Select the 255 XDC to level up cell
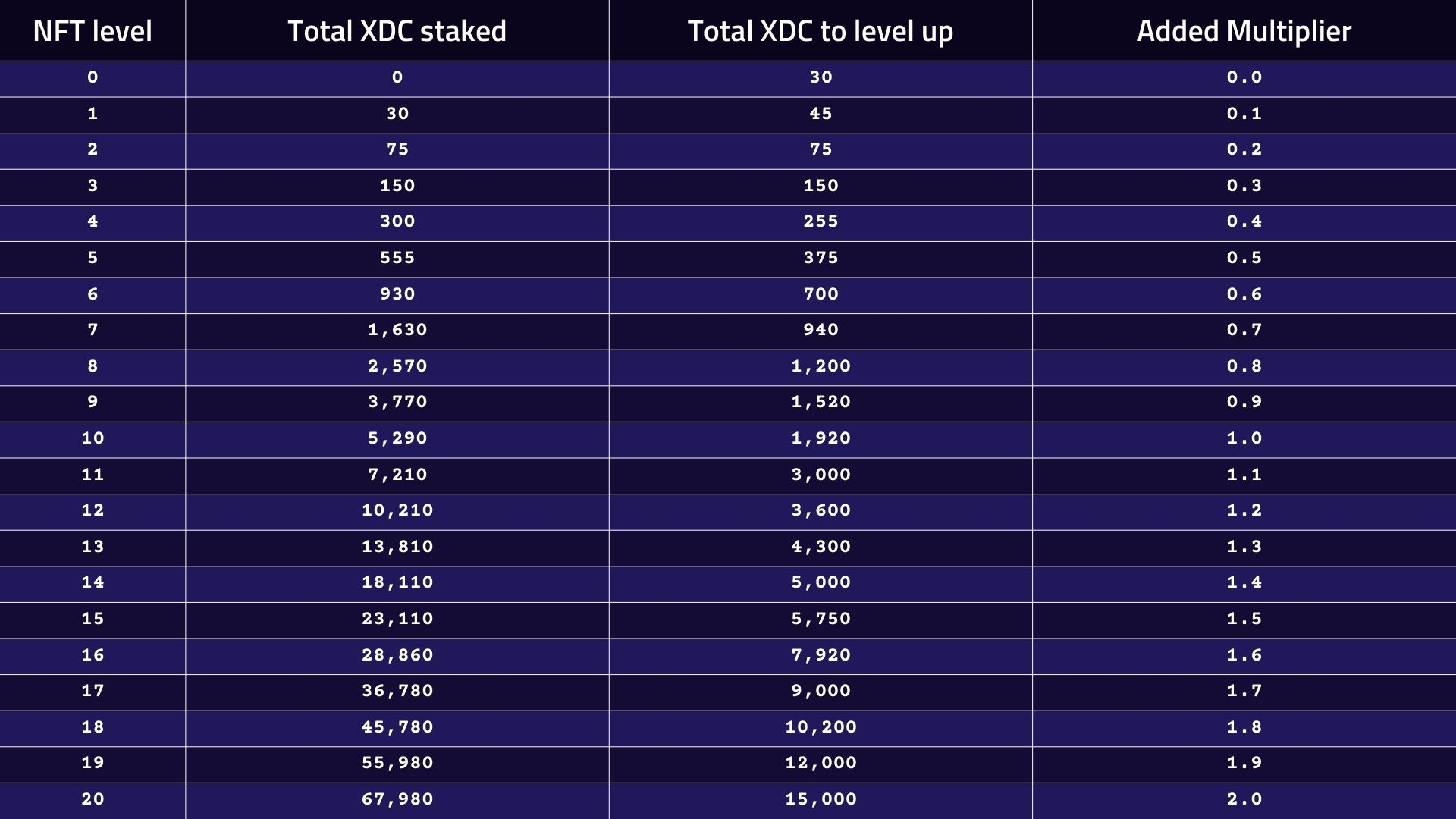 pyautogui.click(x=821, y=221)
